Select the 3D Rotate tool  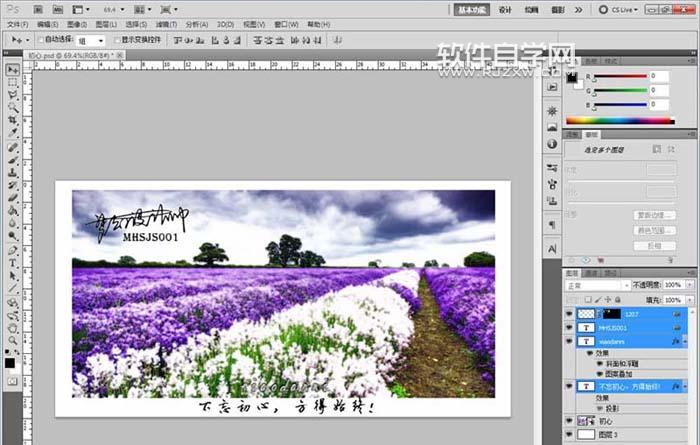tap(12, 303)
